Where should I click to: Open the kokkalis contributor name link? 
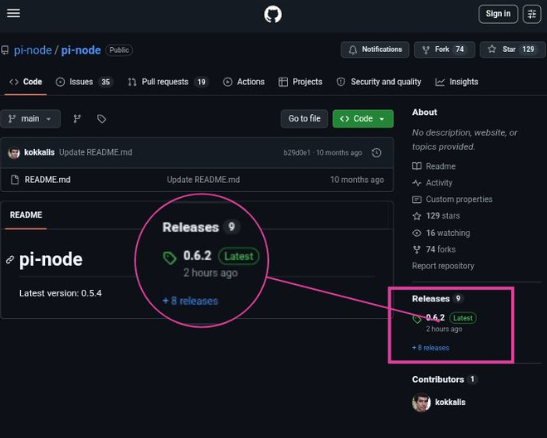(450, 402)
